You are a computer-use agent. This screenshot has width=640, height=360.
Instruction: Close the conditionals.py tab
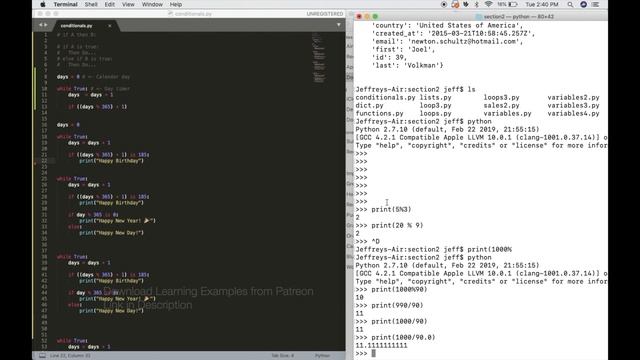tap(109, 26)
